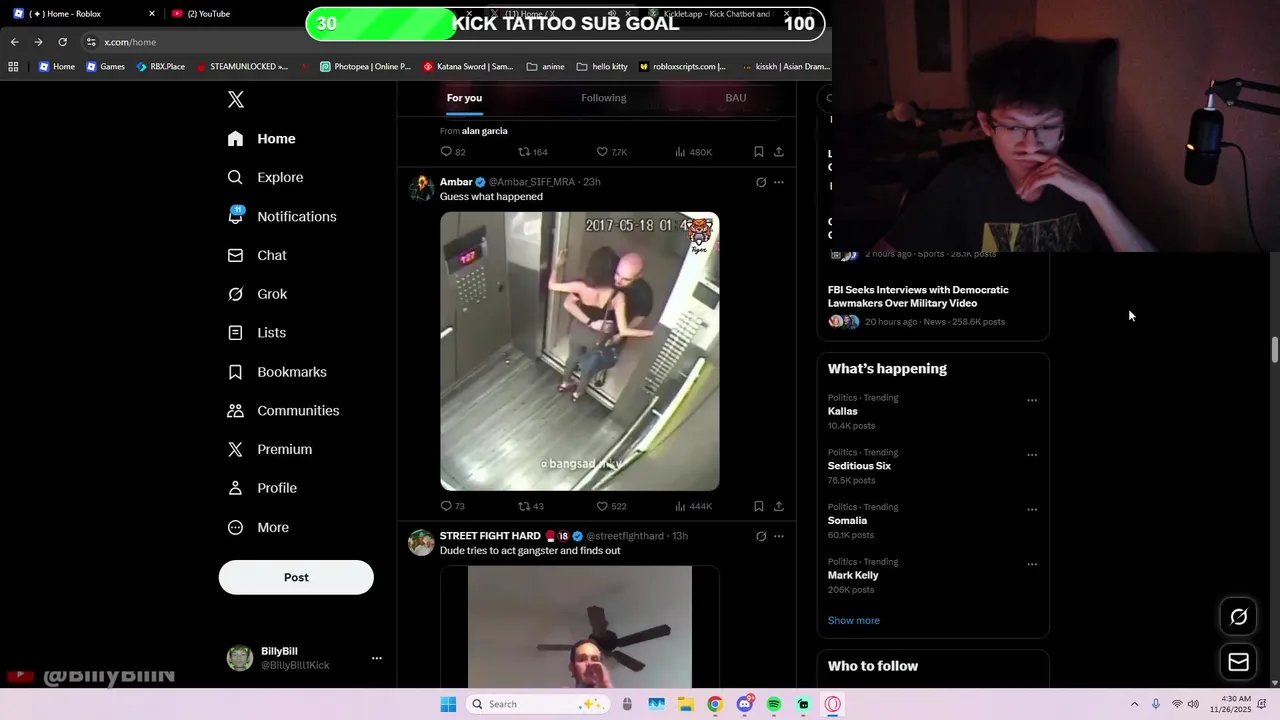Open Premium from the sidebar
Image resolution: width=1280 pixels, height=720 pixels.
pos(270,450)
